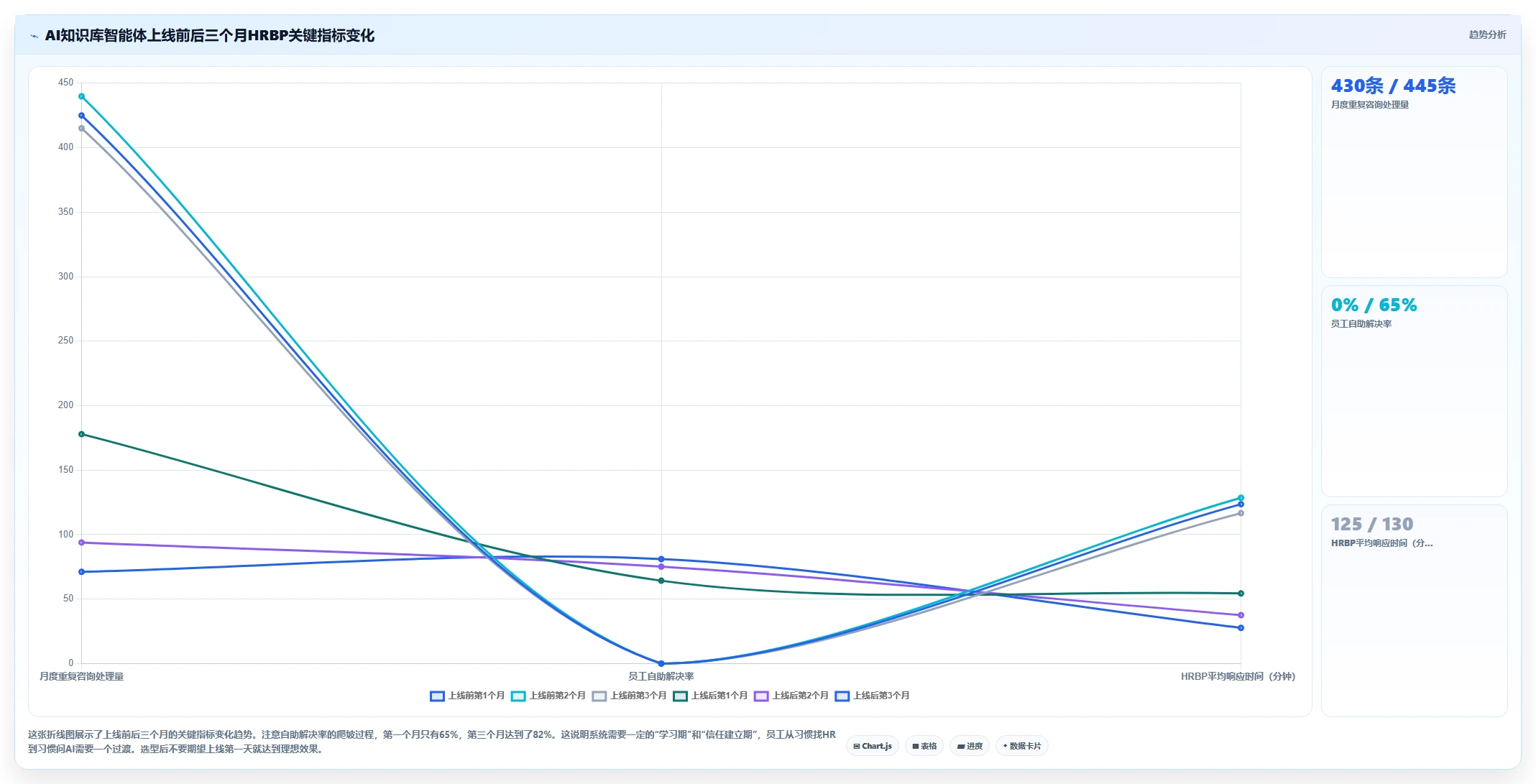Click cyan point near 128 on HRBP平均响应时间
The image size is (1536, 784).
[1241, 498]
